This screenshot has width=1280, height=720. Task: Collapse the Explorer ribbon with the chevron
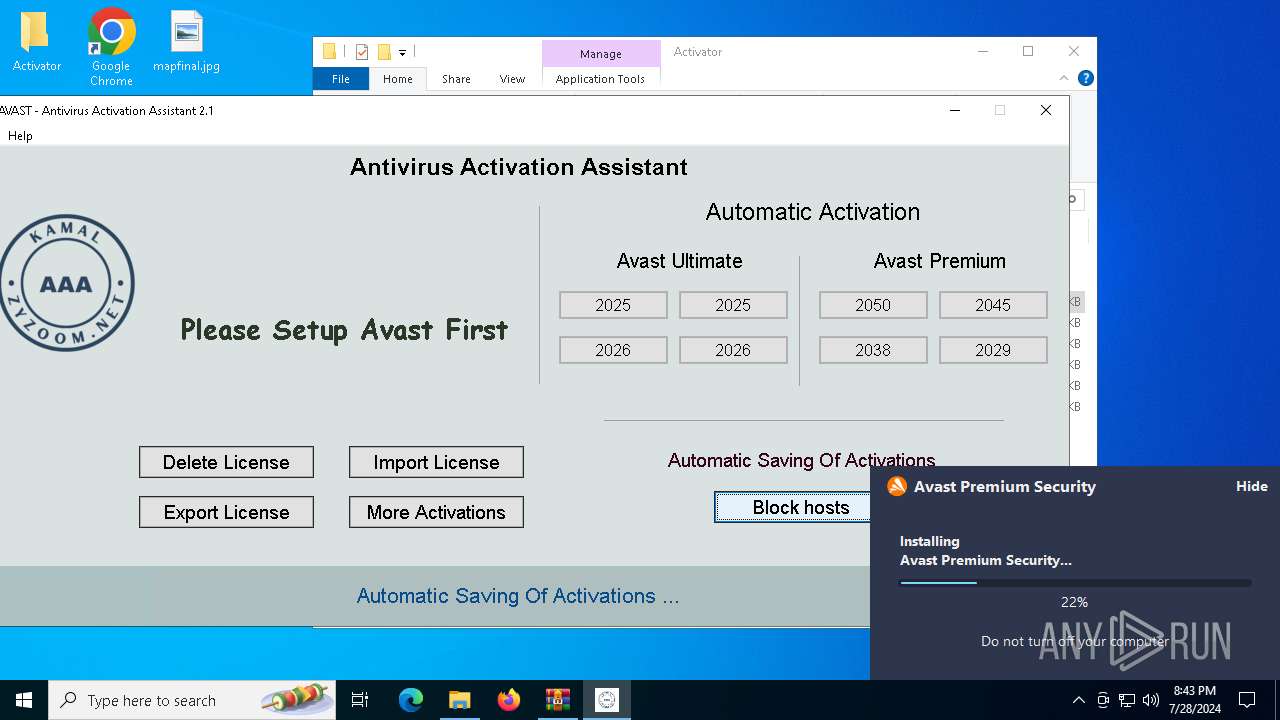1064,78
